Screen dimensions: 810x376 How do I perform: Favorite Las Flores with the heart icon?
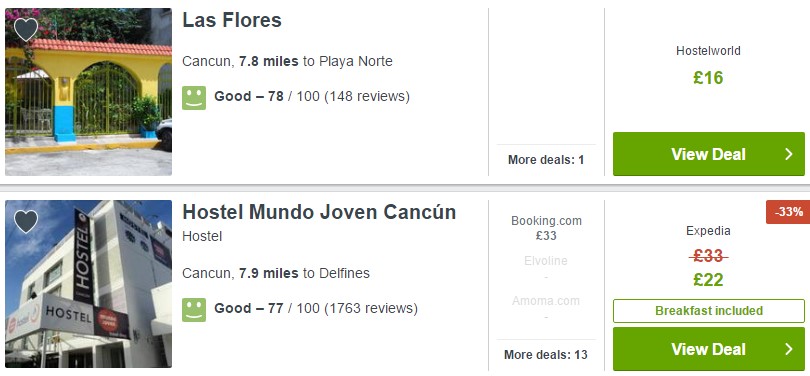click(x=26, y=29)
